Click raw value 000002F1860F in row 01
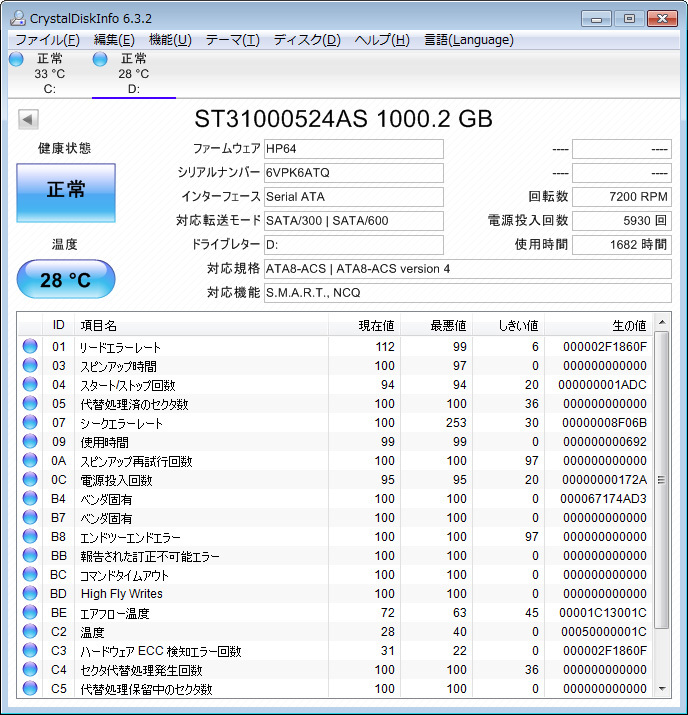 point(605,347)
